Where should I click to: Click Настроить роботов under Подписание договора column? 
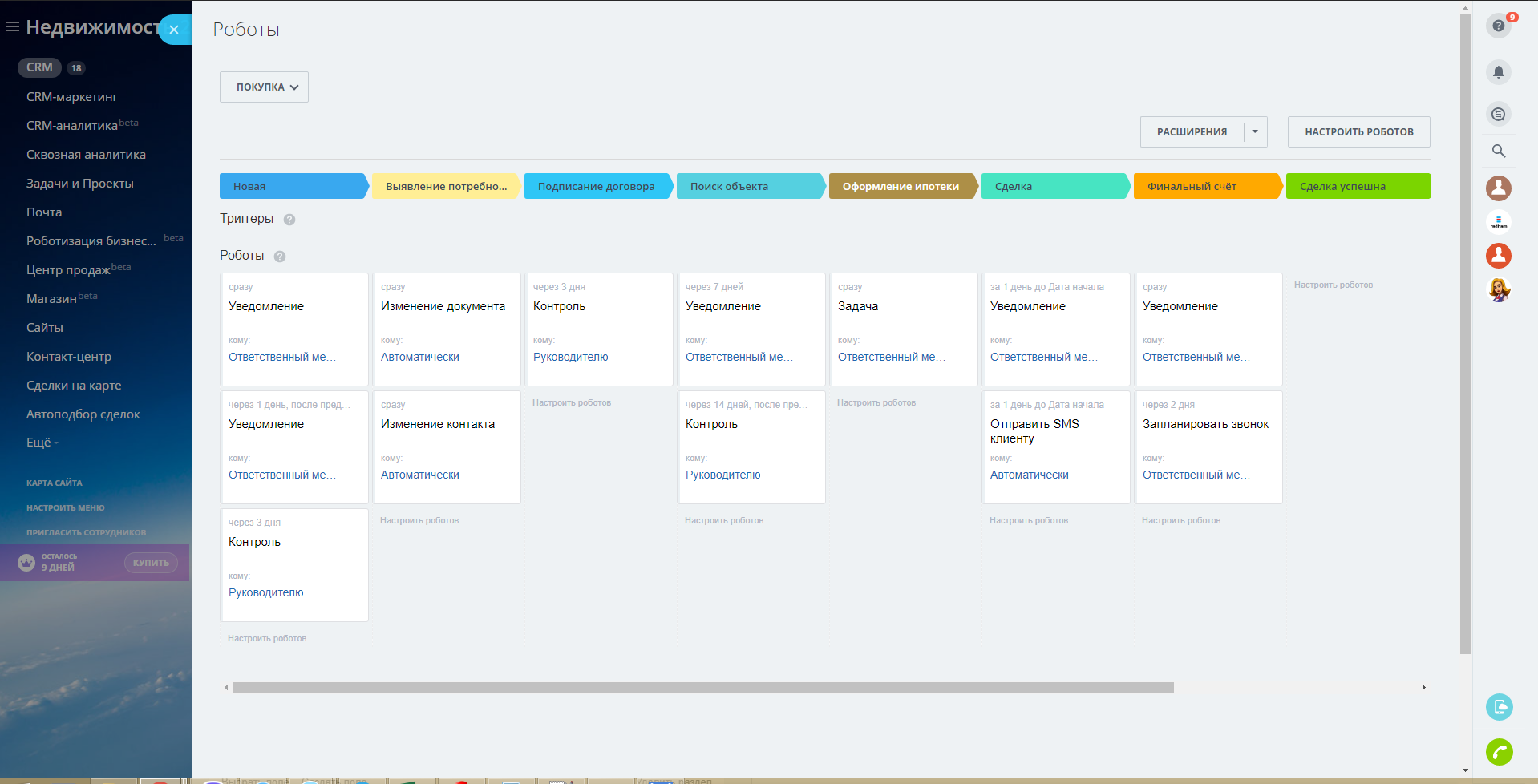click(x=572, y=403)
